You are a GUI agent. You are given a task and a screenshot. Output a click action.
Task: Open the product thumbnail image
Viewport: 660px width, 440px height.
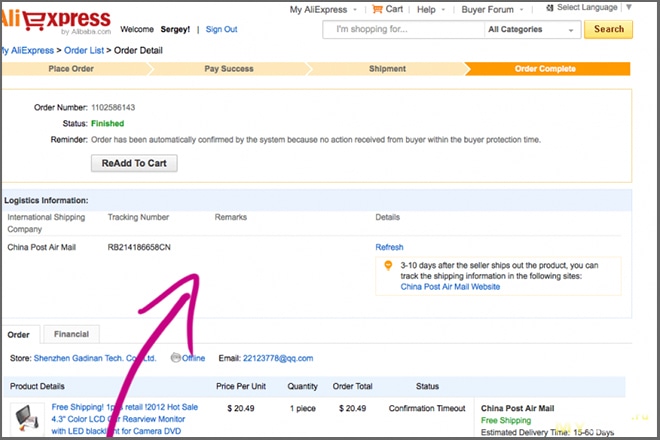(28, 418)
